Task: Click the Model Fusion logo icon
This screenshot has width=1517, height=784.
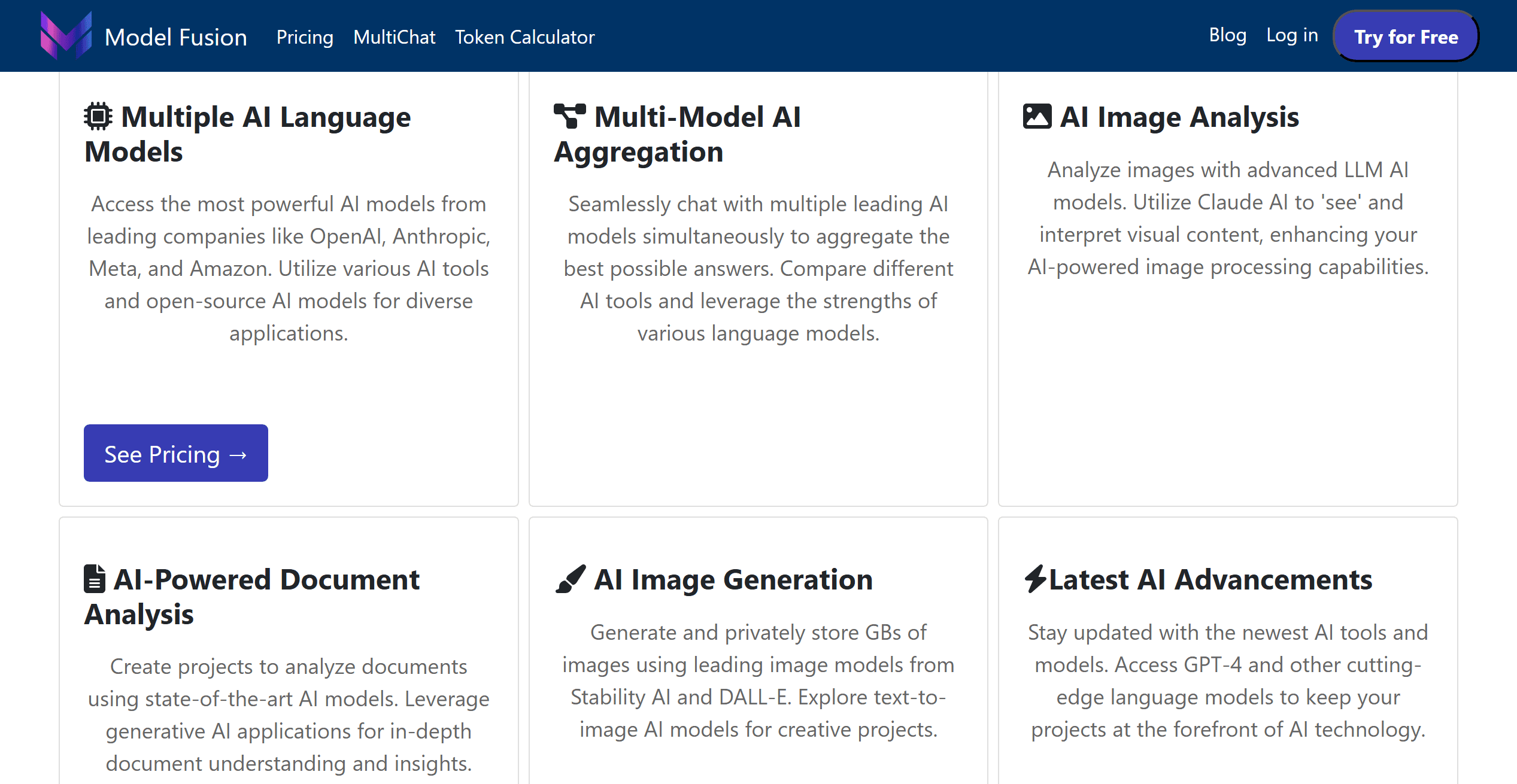Action: pyautogui.click(x=66, y=36)
